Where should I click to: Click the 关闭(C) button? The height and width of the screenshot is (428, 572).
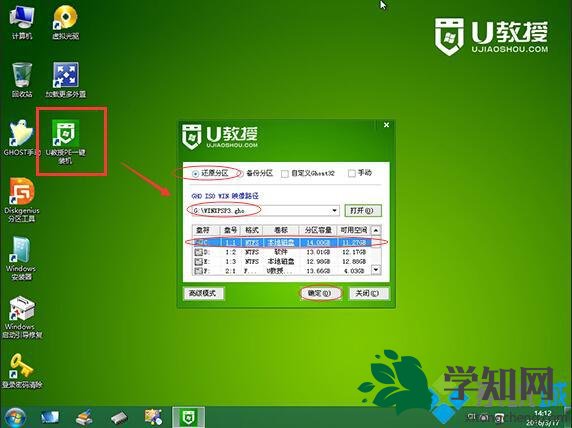pos(368,293)
